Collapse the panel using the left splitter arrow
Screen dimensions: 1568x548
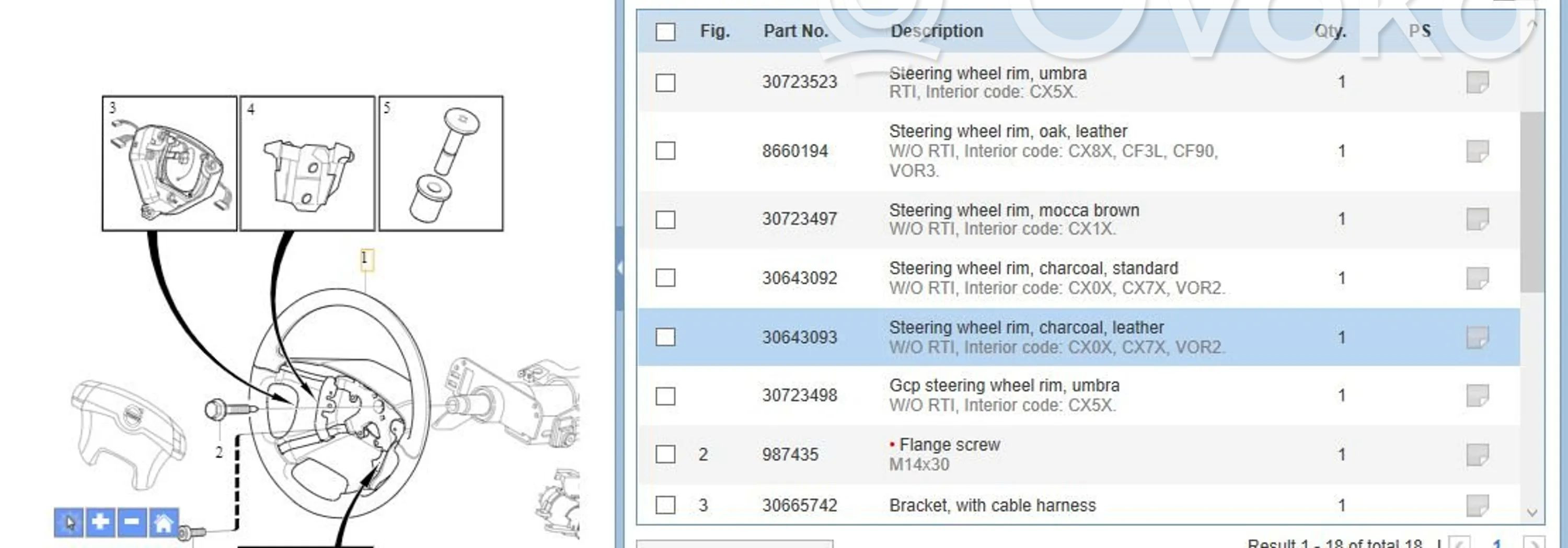pos(620,267)
